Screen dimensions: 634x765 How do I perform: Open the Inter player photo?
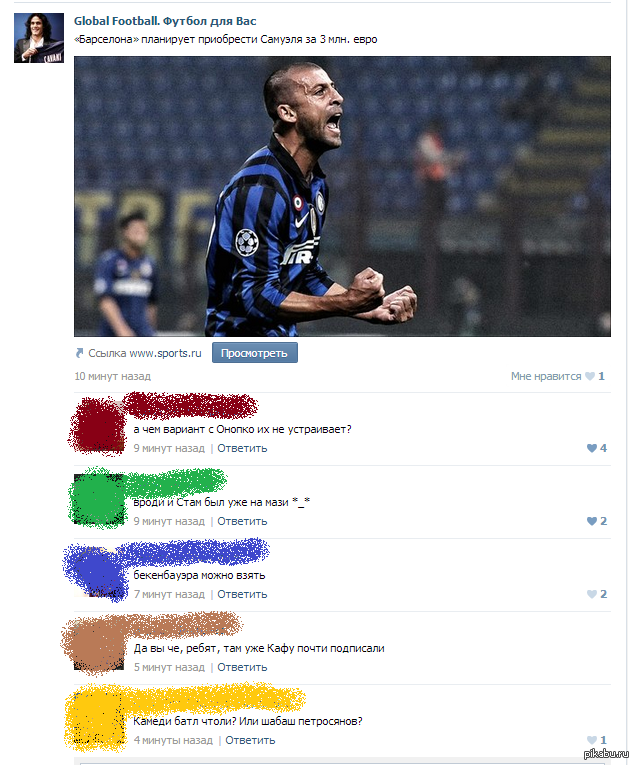pyautogui.click(x=342, y=196)
